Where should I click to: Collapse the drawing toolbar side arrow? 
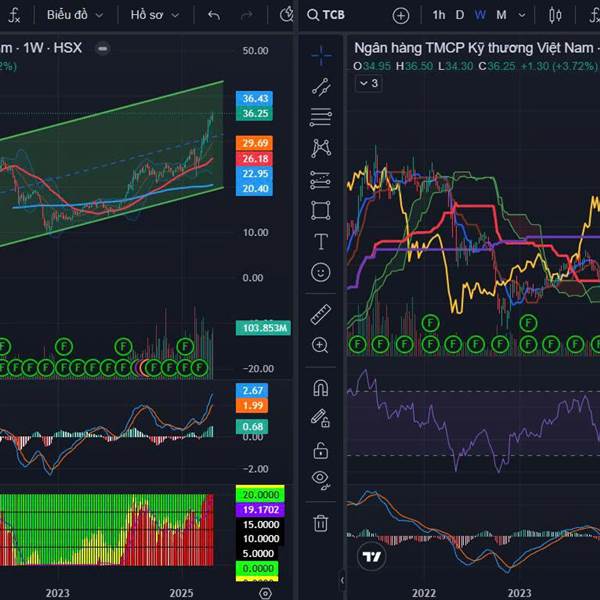[342, 580]
